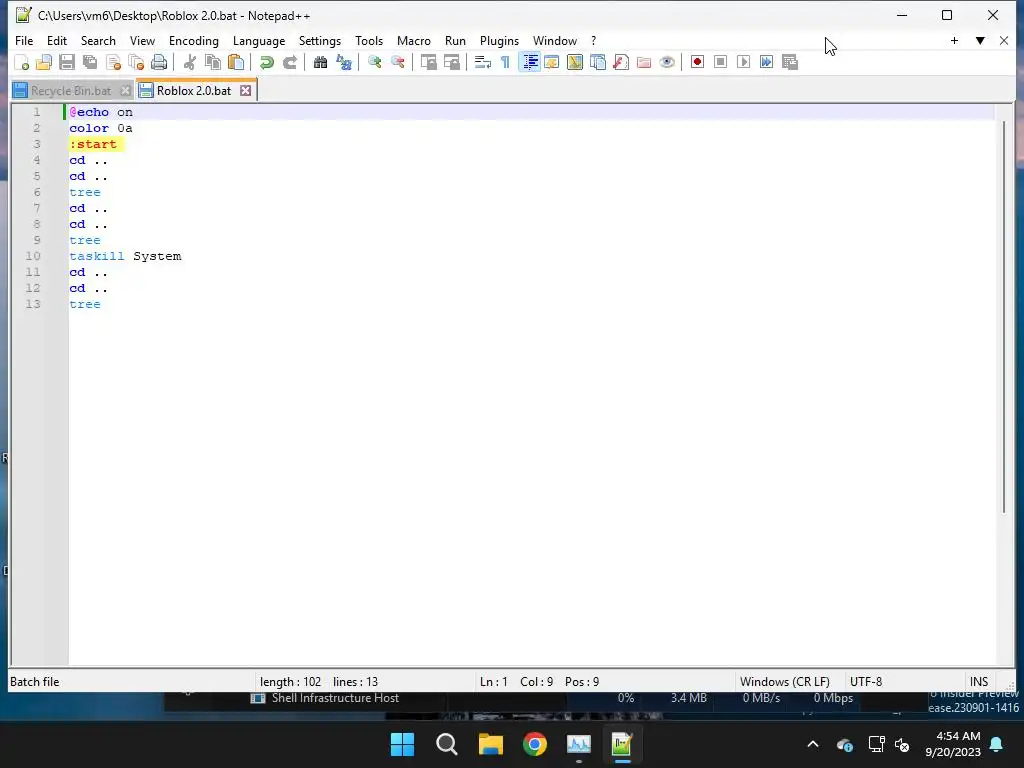
Task: Toggle show all characters pilcrow icon
Action: 505,62
